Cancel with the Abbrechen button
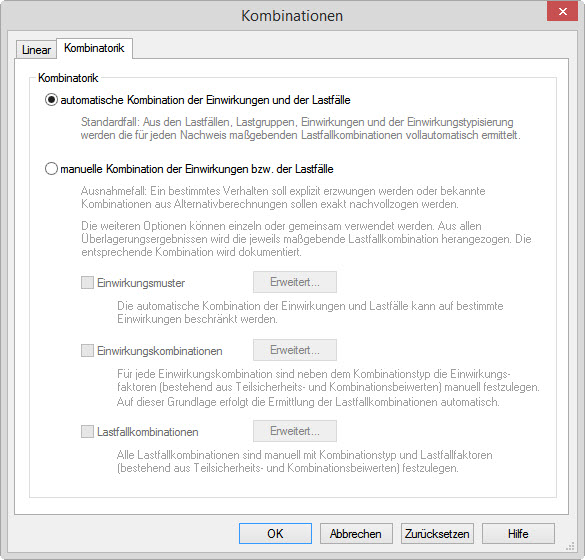This screenshot has height=560, width=585. [356, 534]
